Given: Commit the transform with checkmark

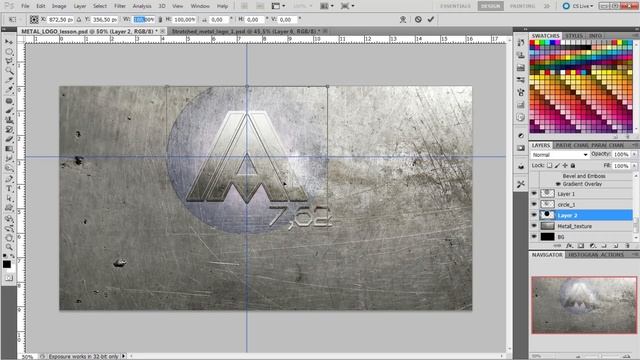Looking at the screenshot, I should coord(431,19).
